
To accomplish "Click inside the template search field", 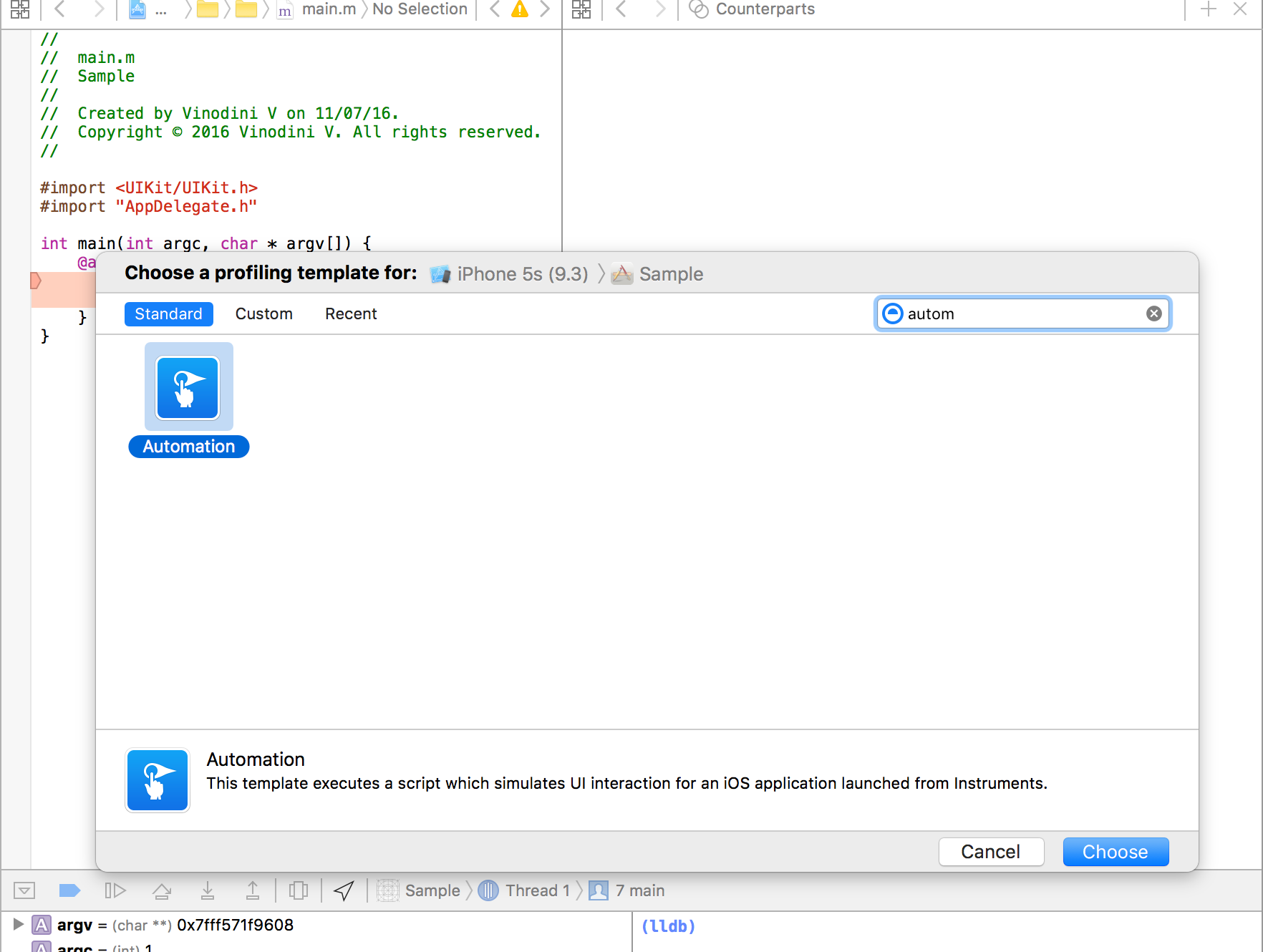I will [1017, 314].
